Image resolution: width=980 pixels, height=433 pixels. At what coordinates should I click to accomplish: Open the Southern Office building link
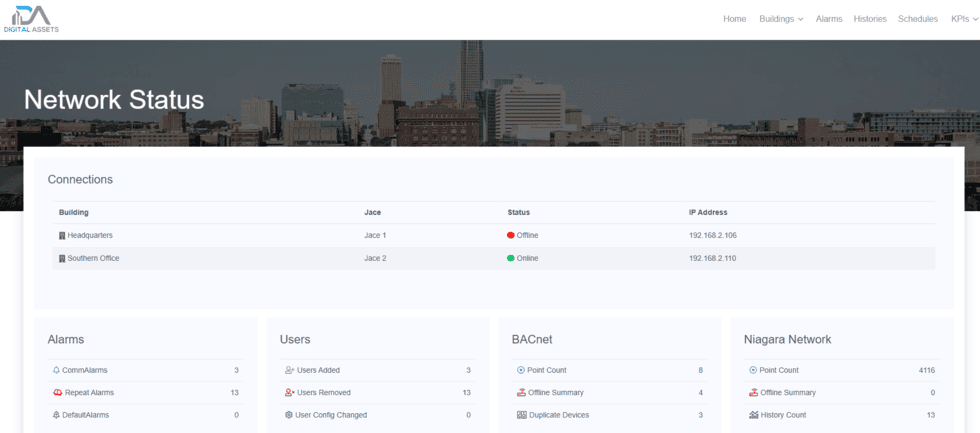pyautogui.click(x=93, y=258)
